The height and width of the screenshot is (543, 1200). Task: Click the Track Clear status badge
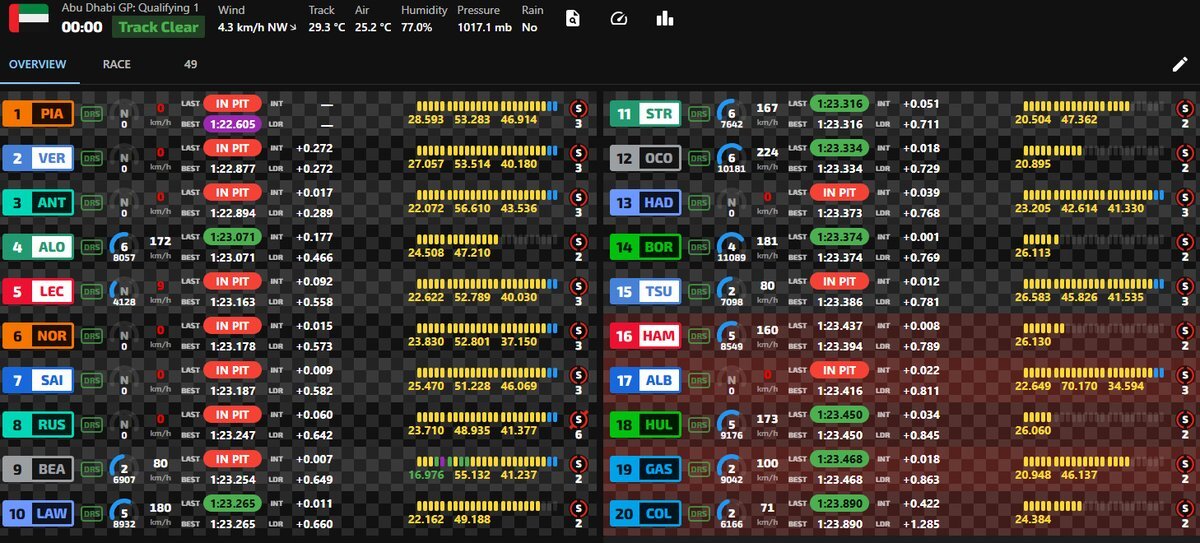(x=158, y=27)
